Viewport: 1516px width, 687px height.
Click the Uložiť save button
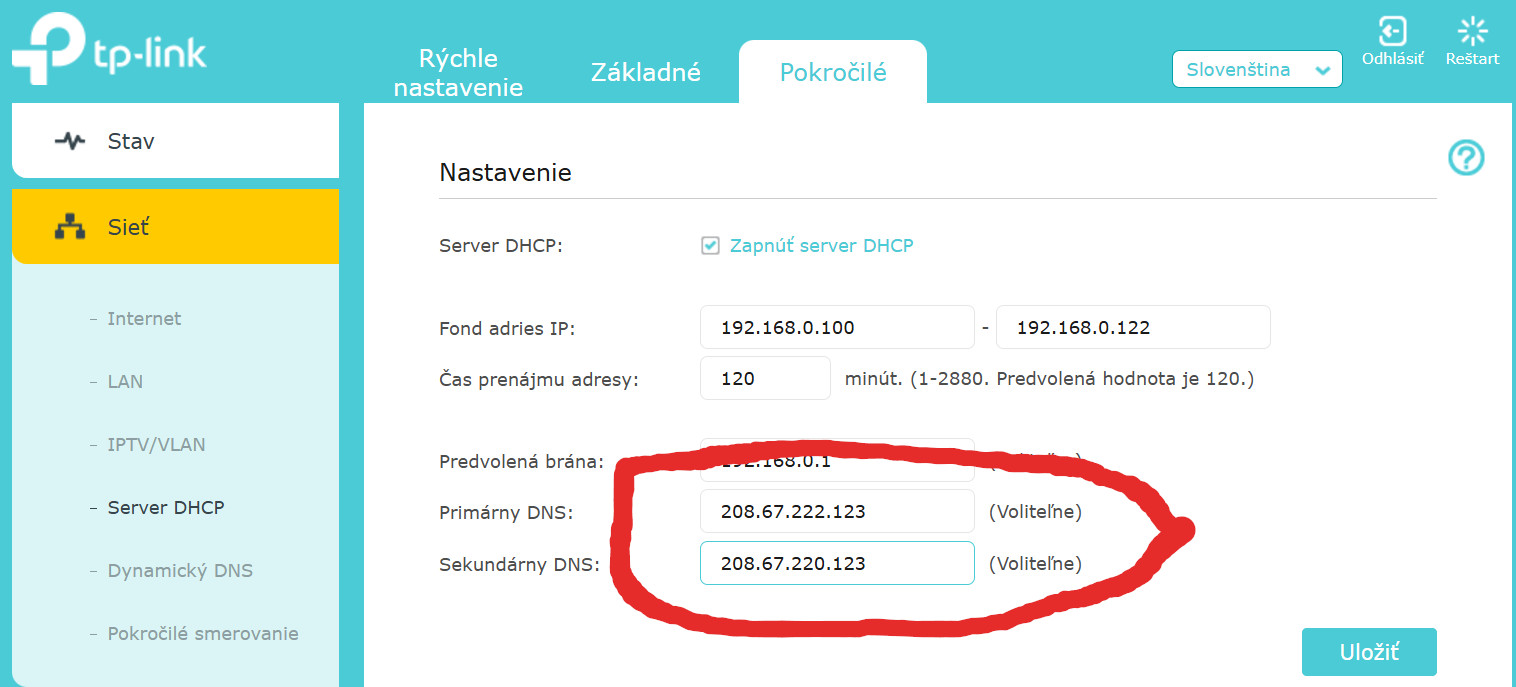point(1369,652)
